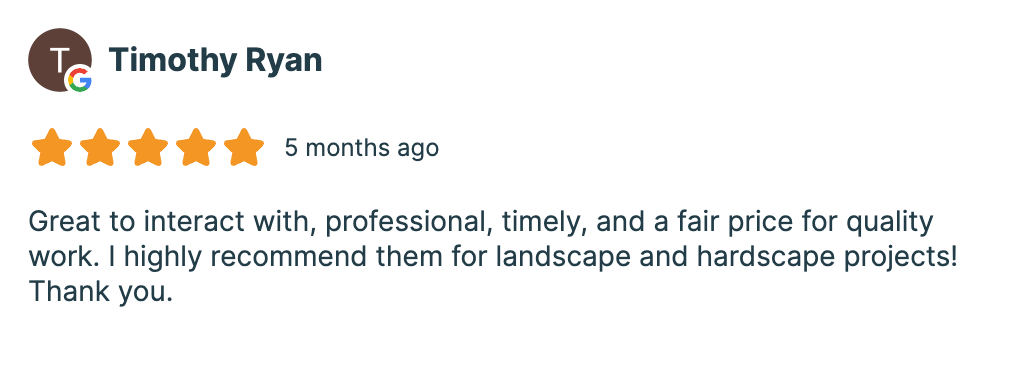Click the fifth orange star
This screenshot has height=370, width=1020.
pyautogui.click(x=244, y=148)
